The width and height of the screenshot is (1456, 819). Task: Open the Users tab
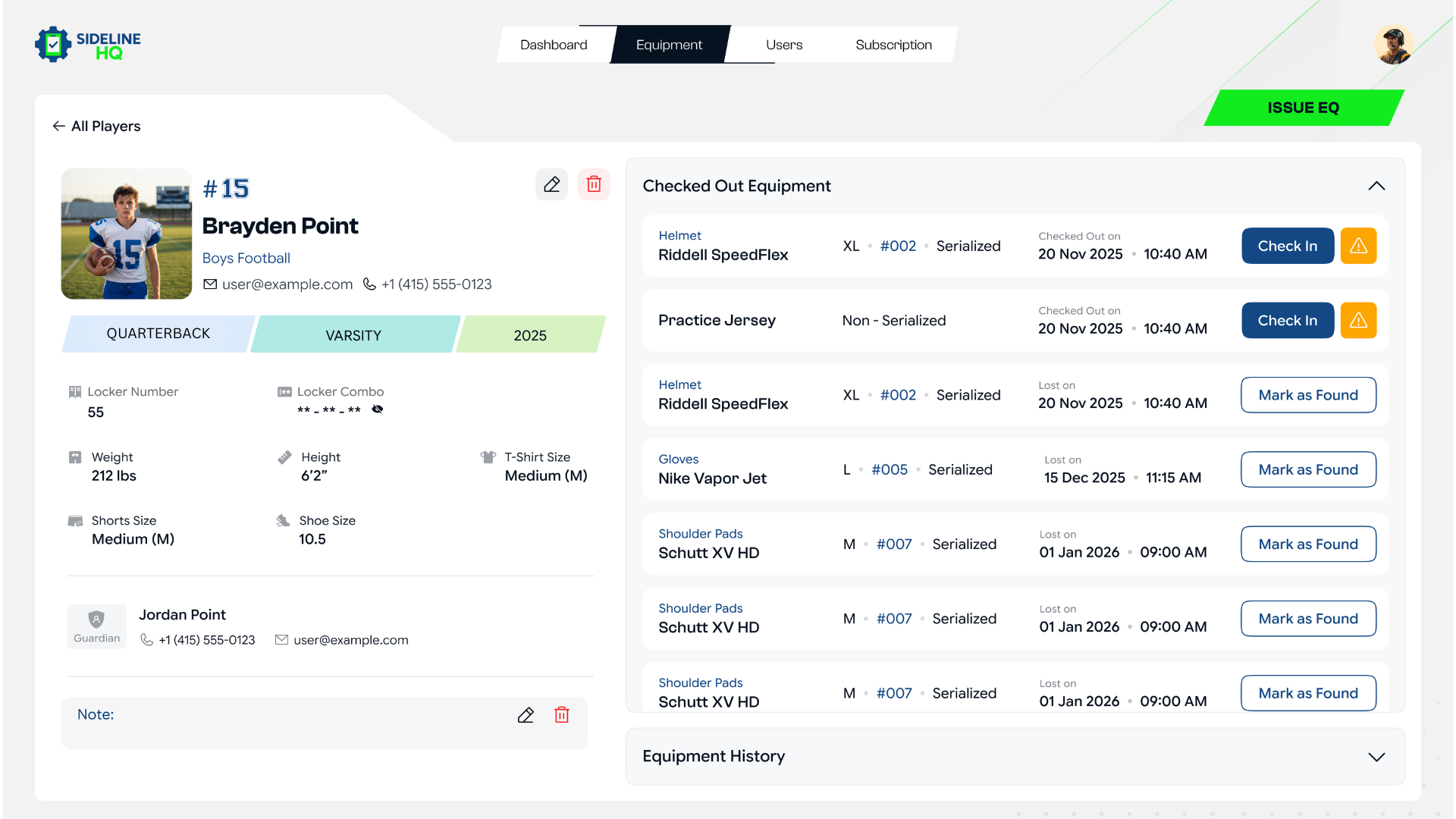784,45
